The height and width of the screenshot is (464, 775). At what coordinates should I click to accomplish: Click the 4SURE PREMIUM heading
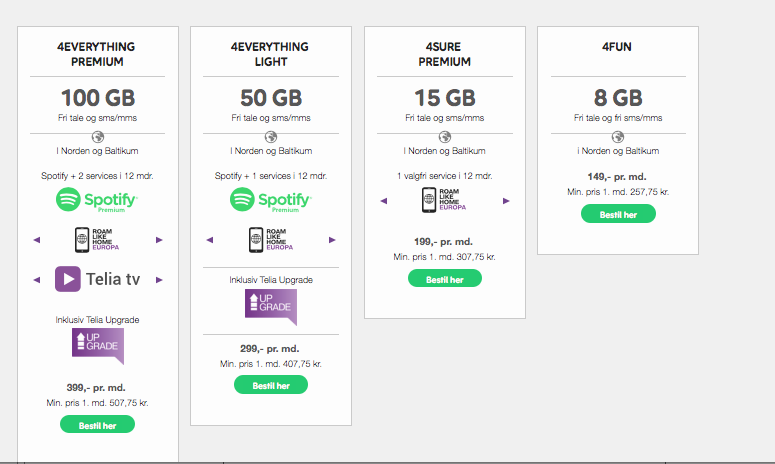(x=444, y=54)
